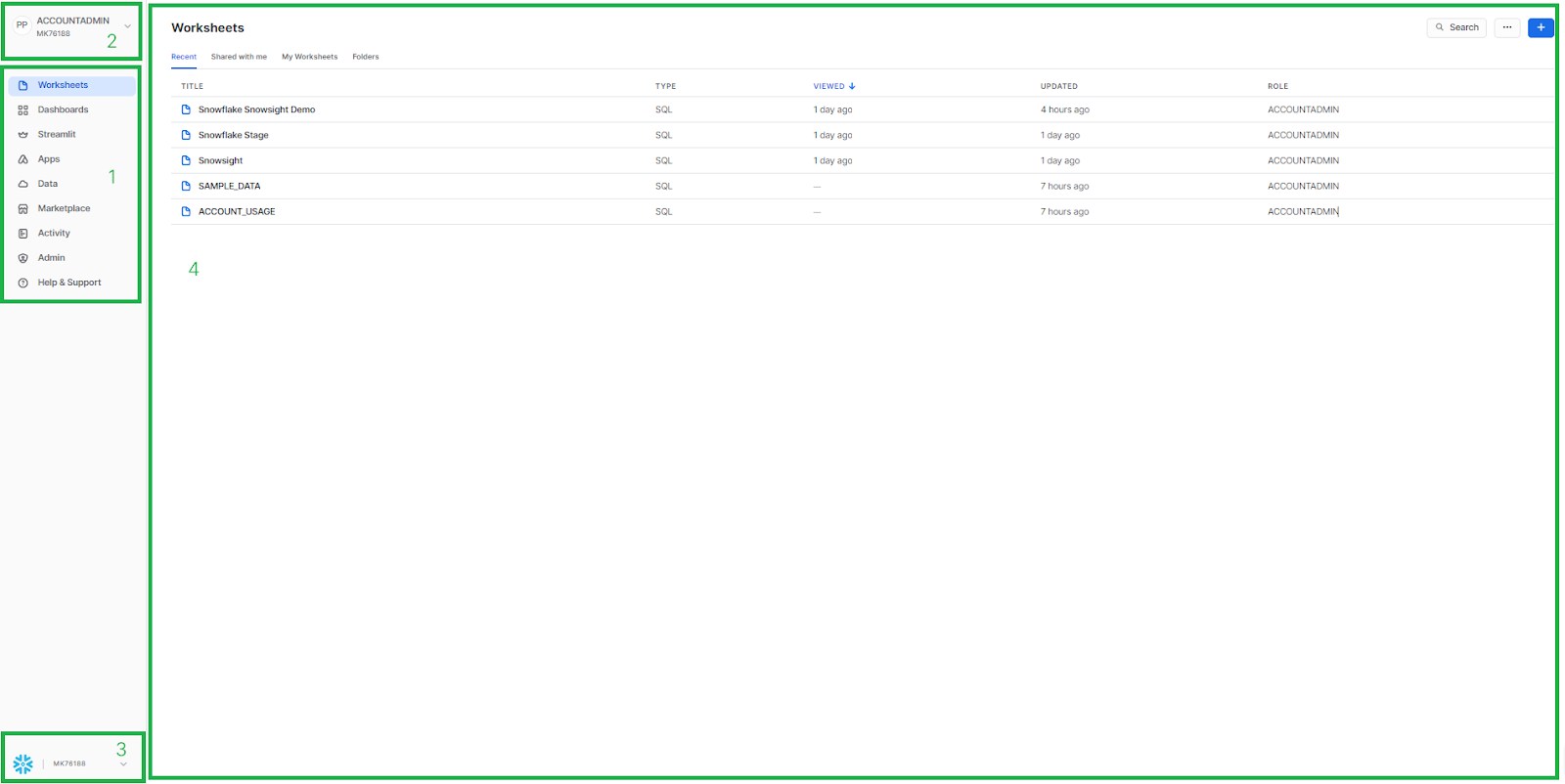Click SQL type in Snowsight row
Viewport: 1565px width, 784px height.
click(x=663, y=160)
